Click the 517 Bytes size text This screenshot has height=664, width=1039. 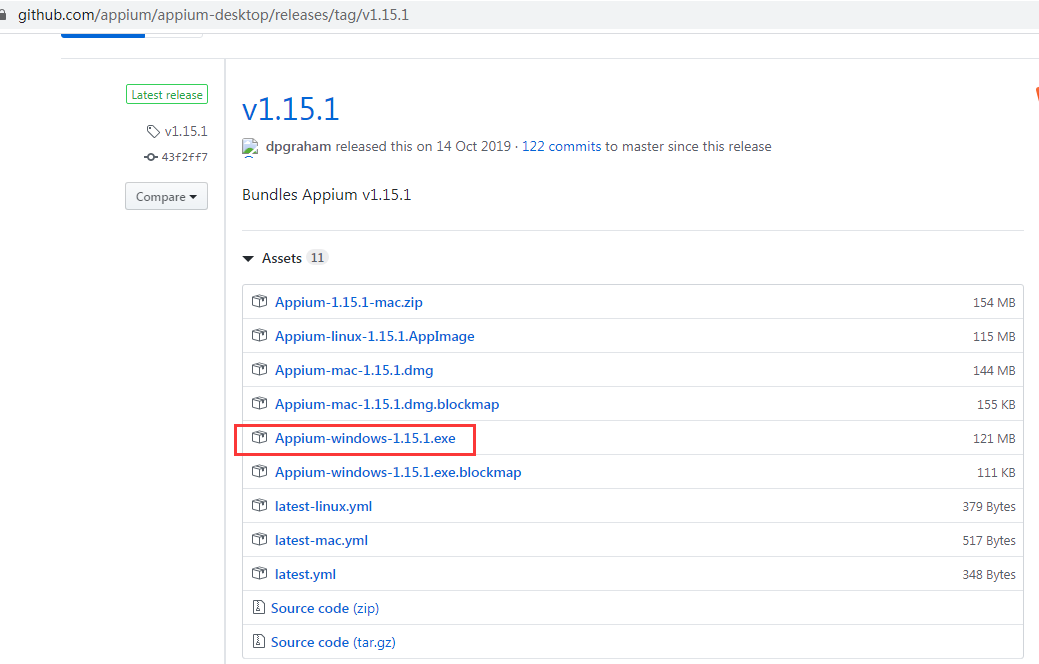pos(989,541)
